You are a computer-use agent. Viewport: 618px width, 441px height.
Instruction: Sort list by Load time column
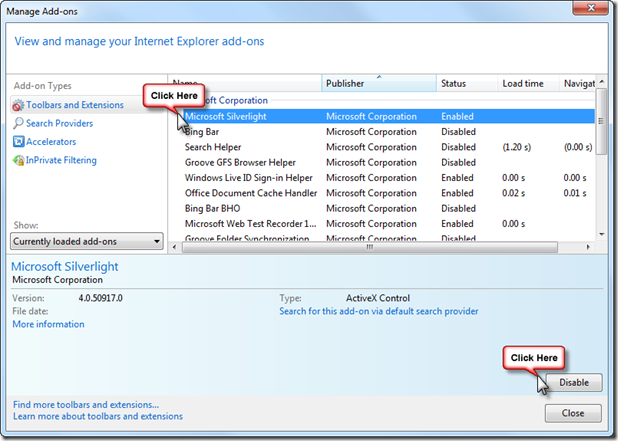click(528, 83)
